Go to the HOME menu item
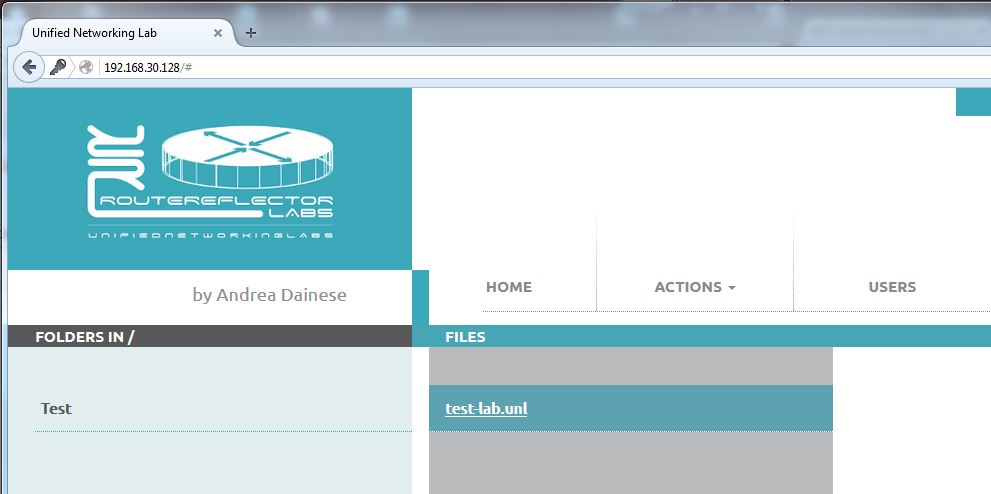The height and width of the screenshot is (494, 991). click(x=509, y=287)
